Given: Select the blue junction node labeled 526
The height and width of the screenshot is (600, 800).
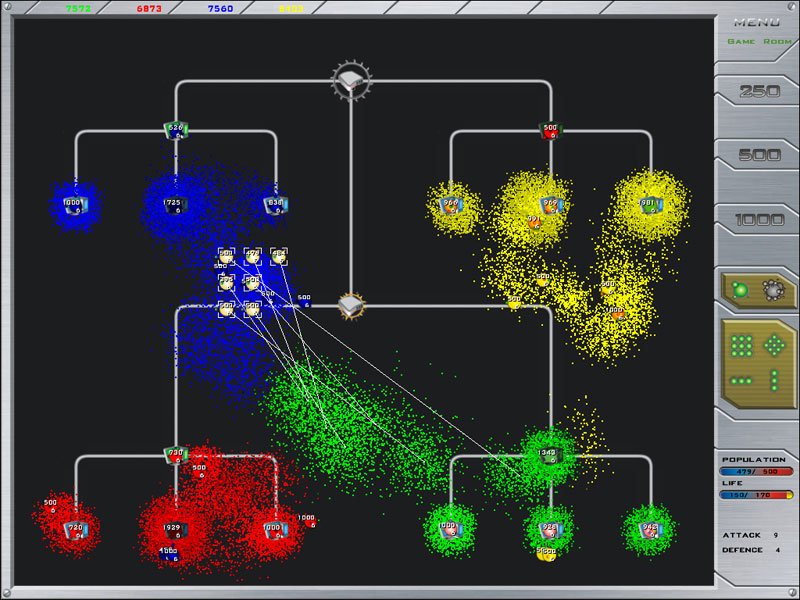Looking at the screenshot, I should coord(176,130).
